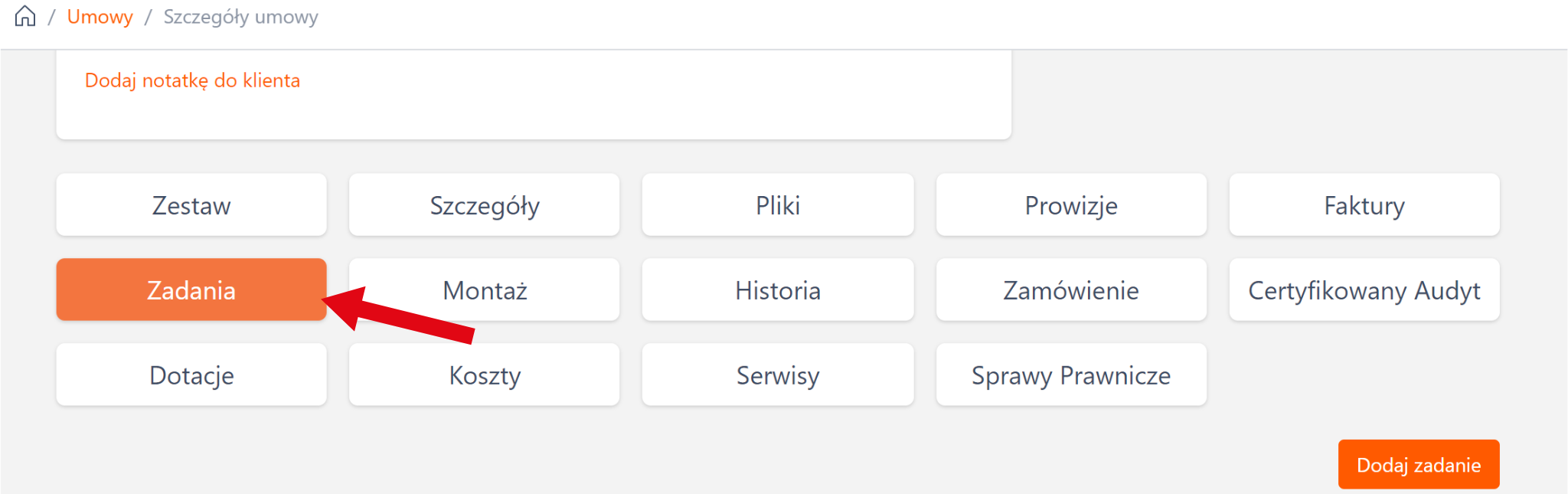Switch to the Zamówienie tab
The height and width of the screenshot is (494, 1568).
(1071, 290)
